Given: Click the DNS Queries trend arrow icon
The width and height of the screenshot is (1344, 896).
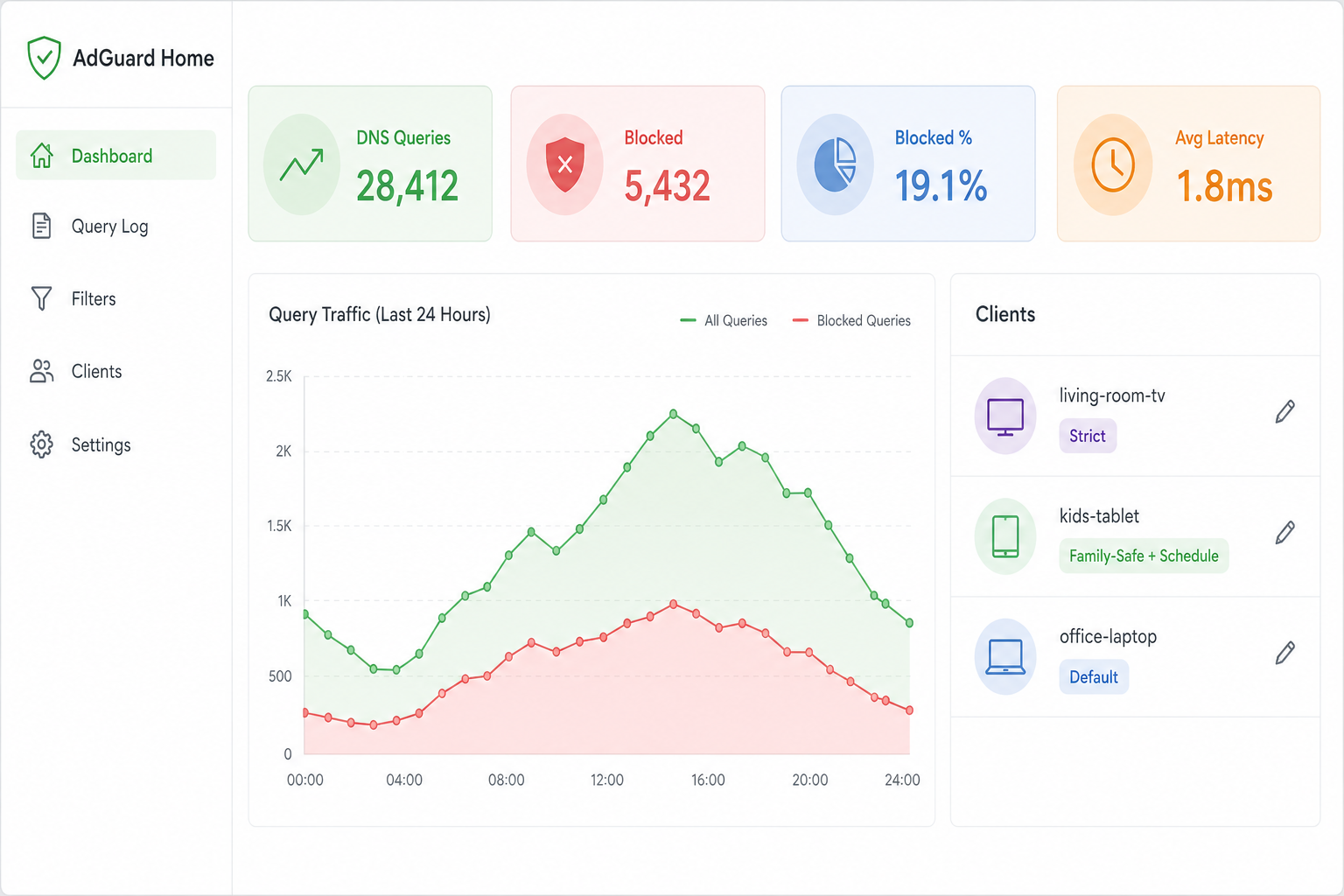Looking at the screenshot, I should [x=302, y=164].
